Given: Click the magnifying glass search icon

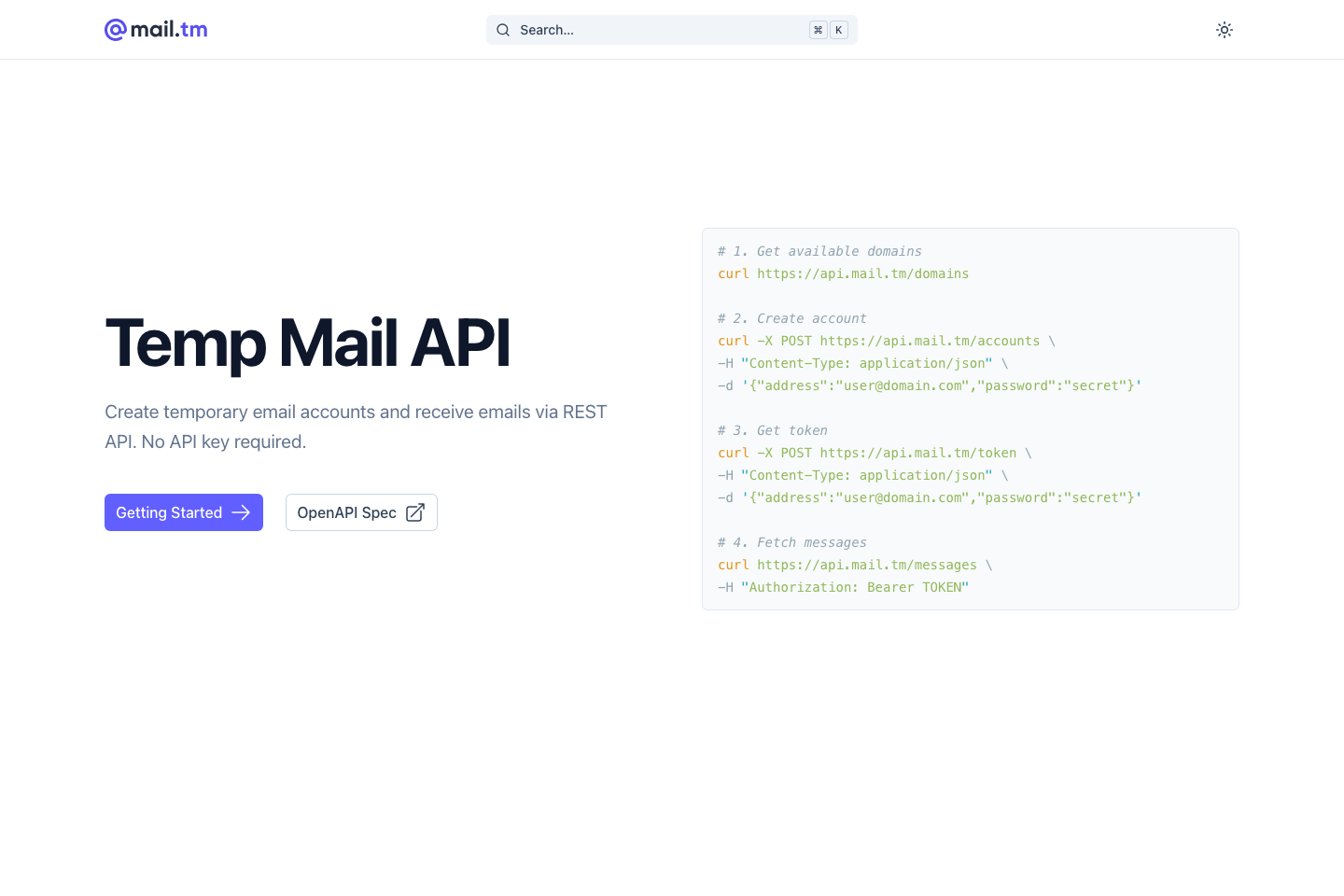Looking at the screenshot, I should tap(503, 29).
